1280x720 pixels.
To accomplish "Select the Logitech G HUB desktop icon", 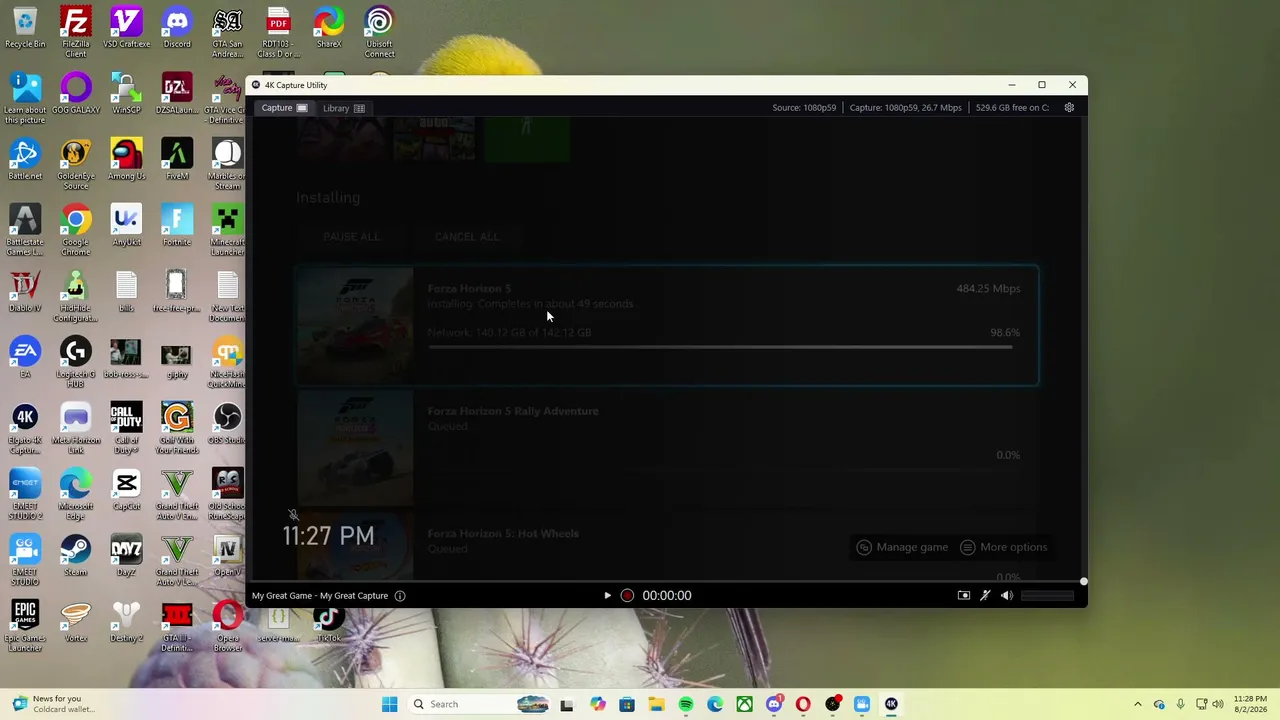I will [76, 362].
